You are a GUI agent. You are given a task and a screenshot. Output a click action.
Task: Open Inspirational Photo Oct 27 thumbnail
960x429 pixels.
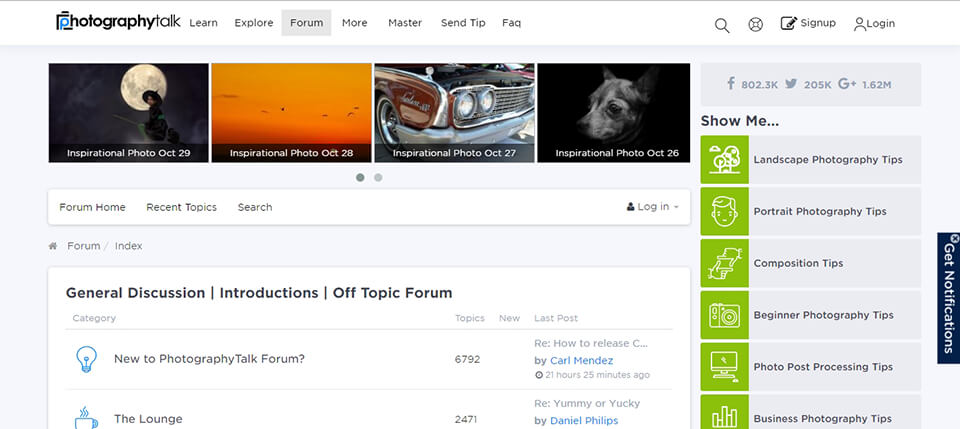tap(453, 113)
